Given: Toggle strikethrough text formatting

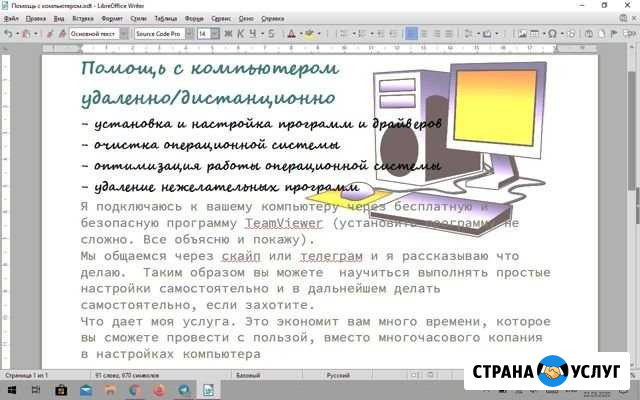Looking at the screenshot, I should (x=266, y=33).
